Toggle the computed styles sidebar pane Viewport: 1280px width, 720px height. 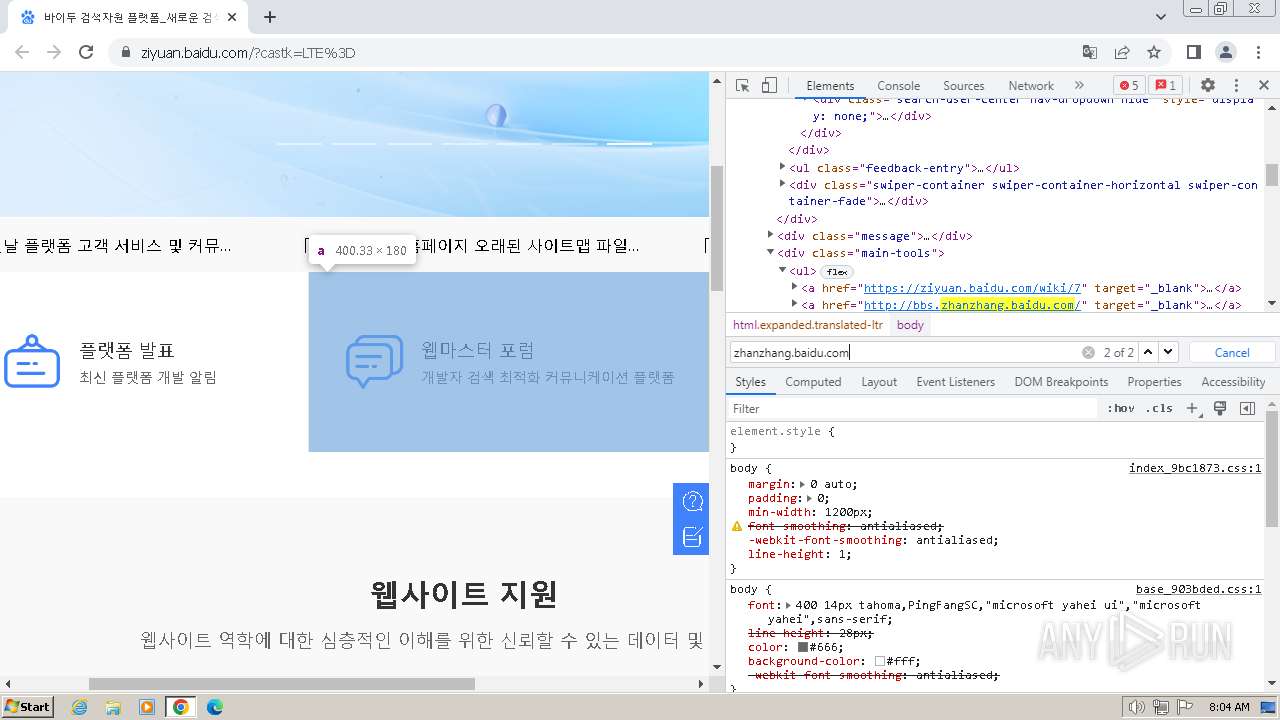1247,408
